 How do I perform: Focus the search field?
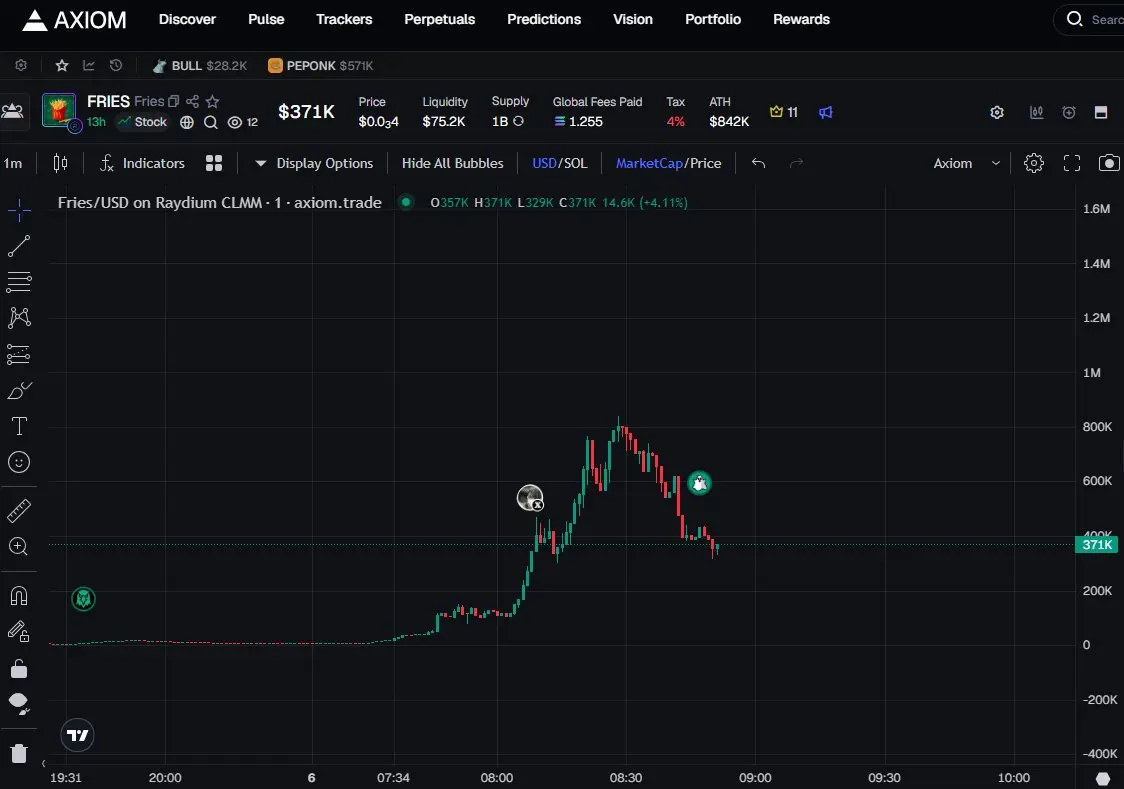pos(1089,19)
